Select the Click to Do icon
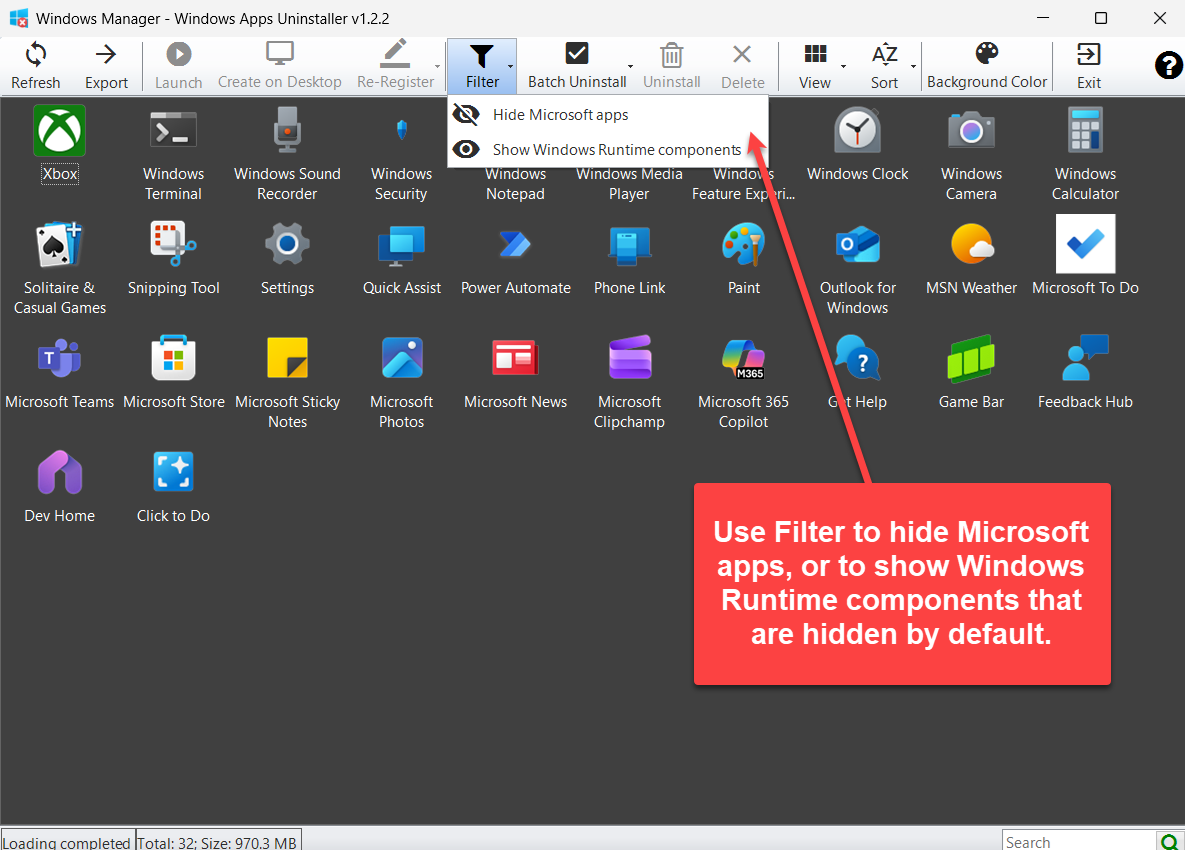Image resolution: width=1185 pixels, height=850 pixels. click(x=173, y=471)
